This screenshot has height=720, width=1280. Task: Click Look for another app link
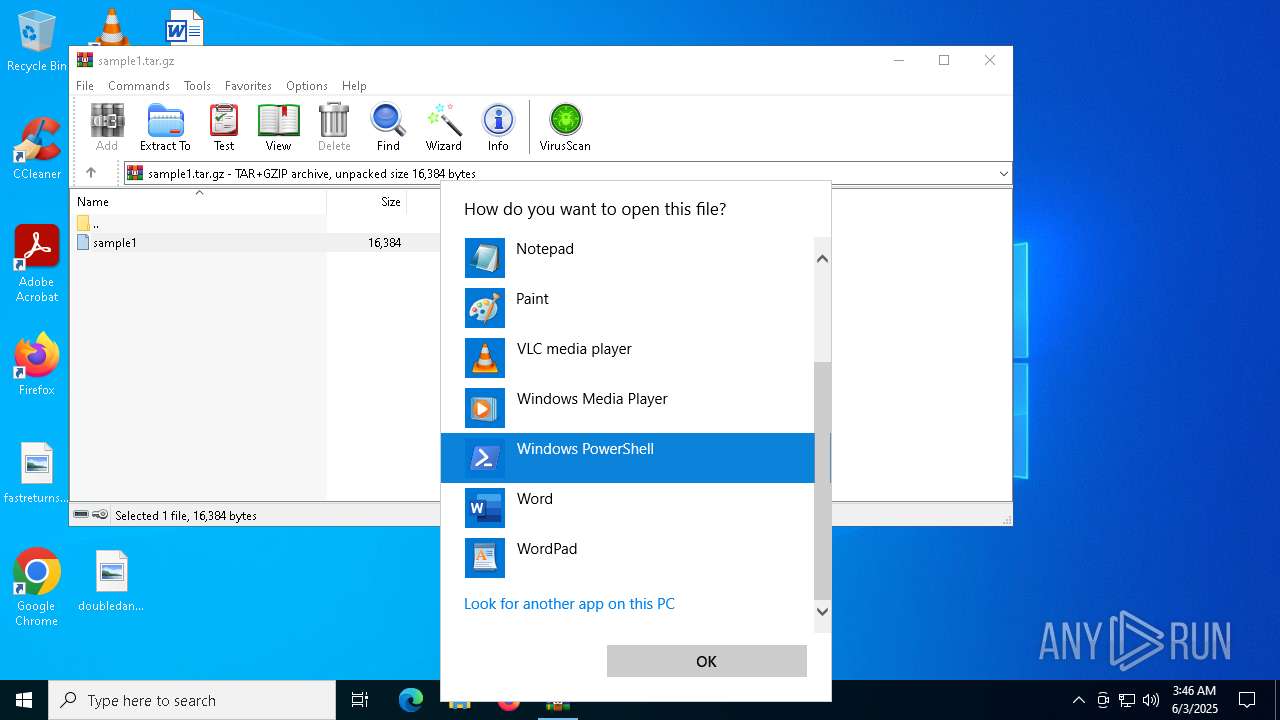point(569,604)
